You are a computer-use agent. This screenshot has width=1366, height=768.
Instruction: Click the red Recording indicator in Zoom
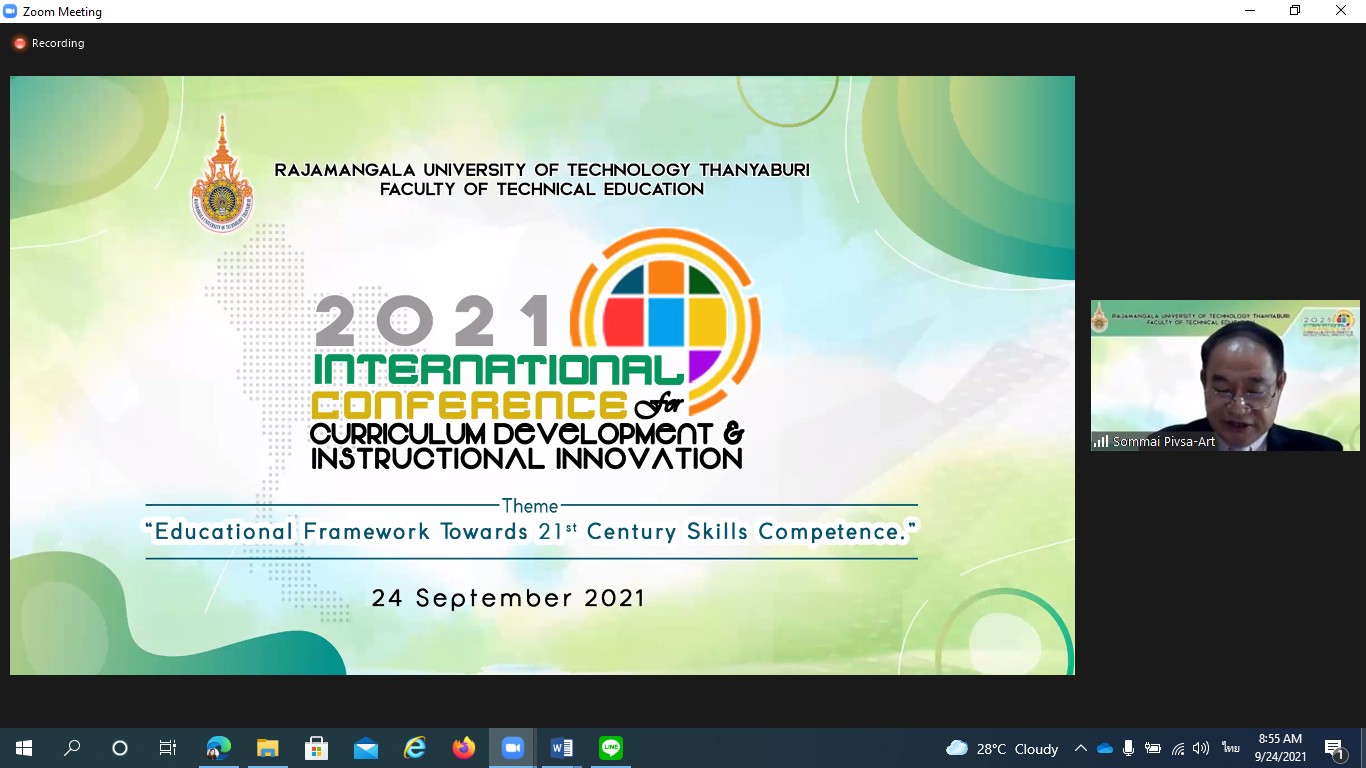(x=48, y=43)
